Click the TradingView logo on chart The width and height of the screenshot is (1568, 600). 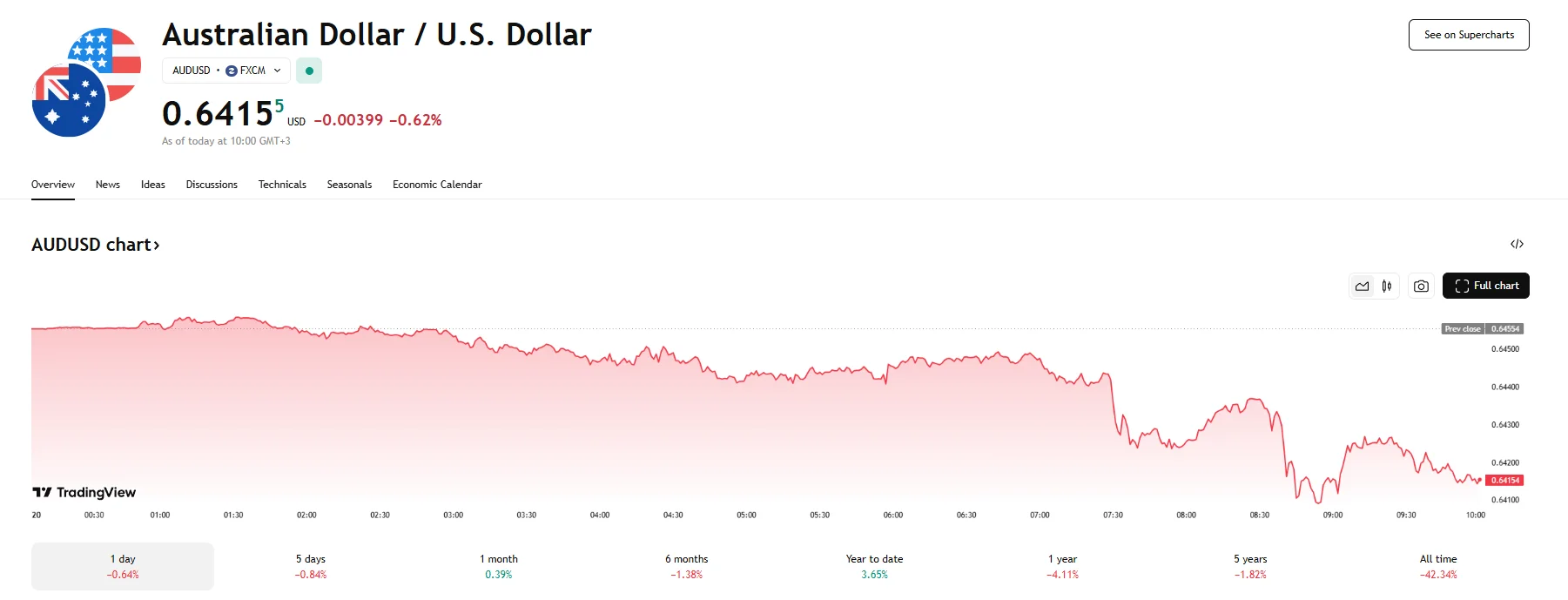[x=84, y=493]
